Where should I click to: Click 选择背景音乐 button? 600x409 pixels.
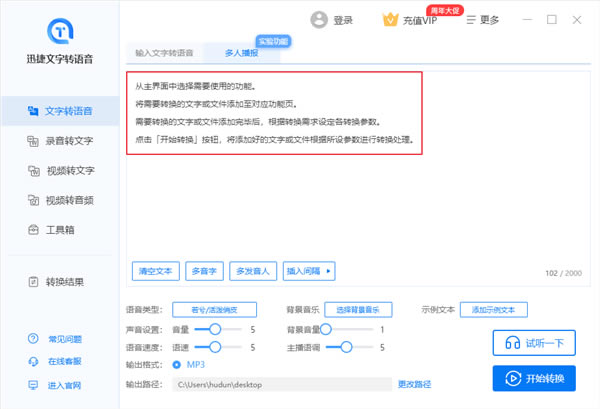pos(358,310)
